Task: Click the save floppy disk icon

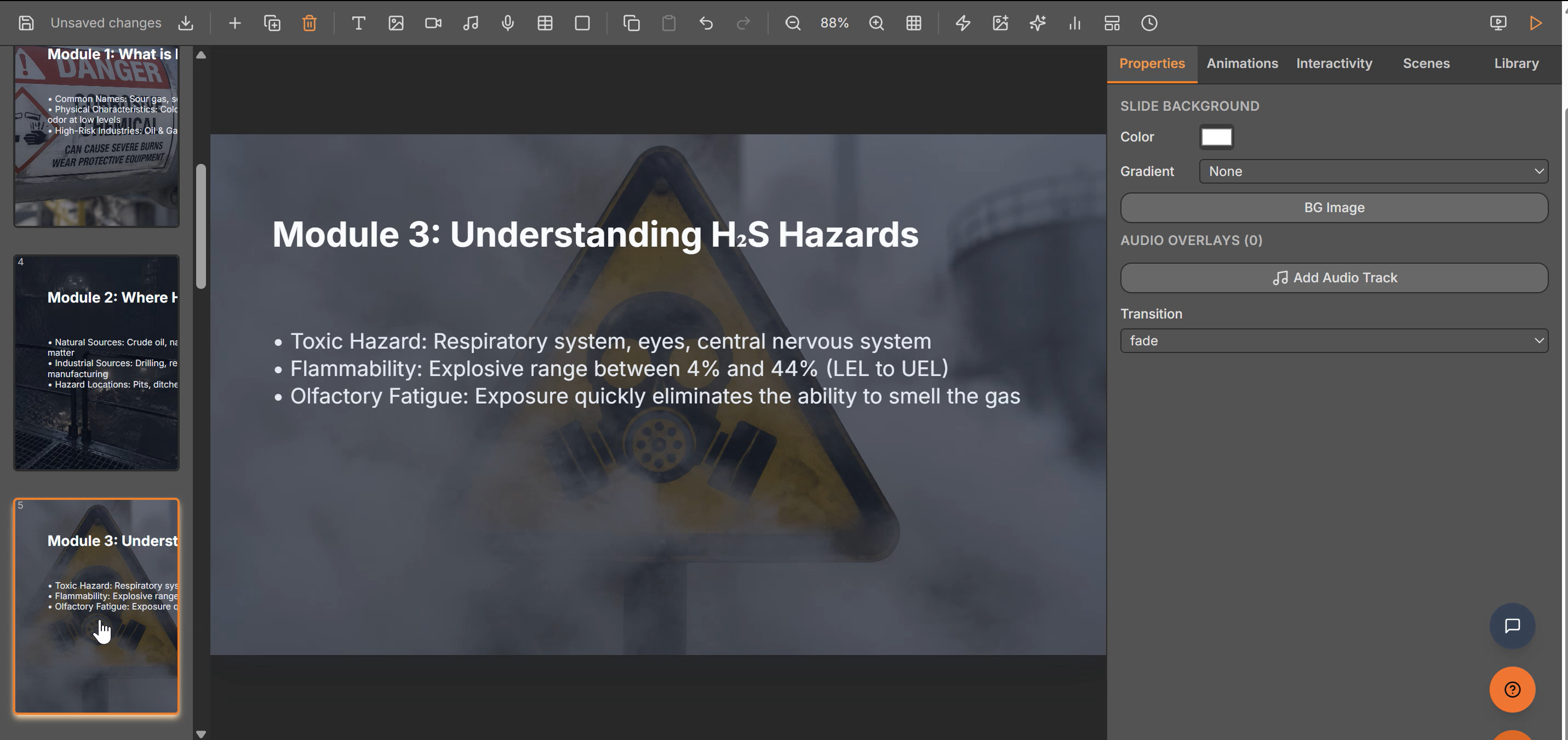Action: click(26, 23)
